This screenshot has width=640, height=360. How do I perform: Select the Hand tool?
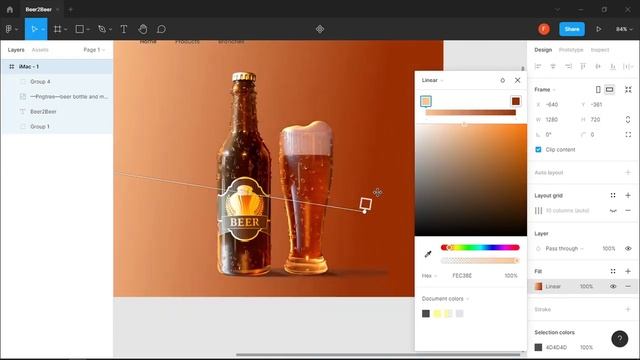tap(142, 29)
